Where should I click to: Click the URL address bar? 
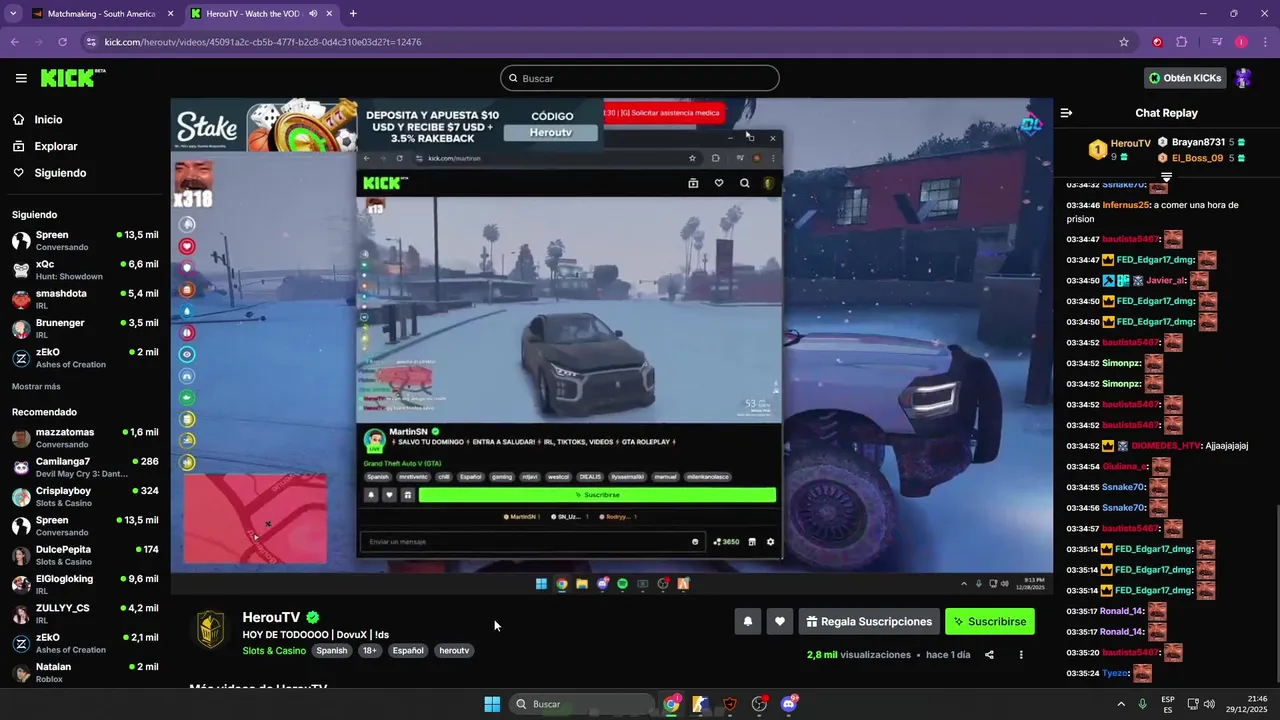click(x=600, y=42)
